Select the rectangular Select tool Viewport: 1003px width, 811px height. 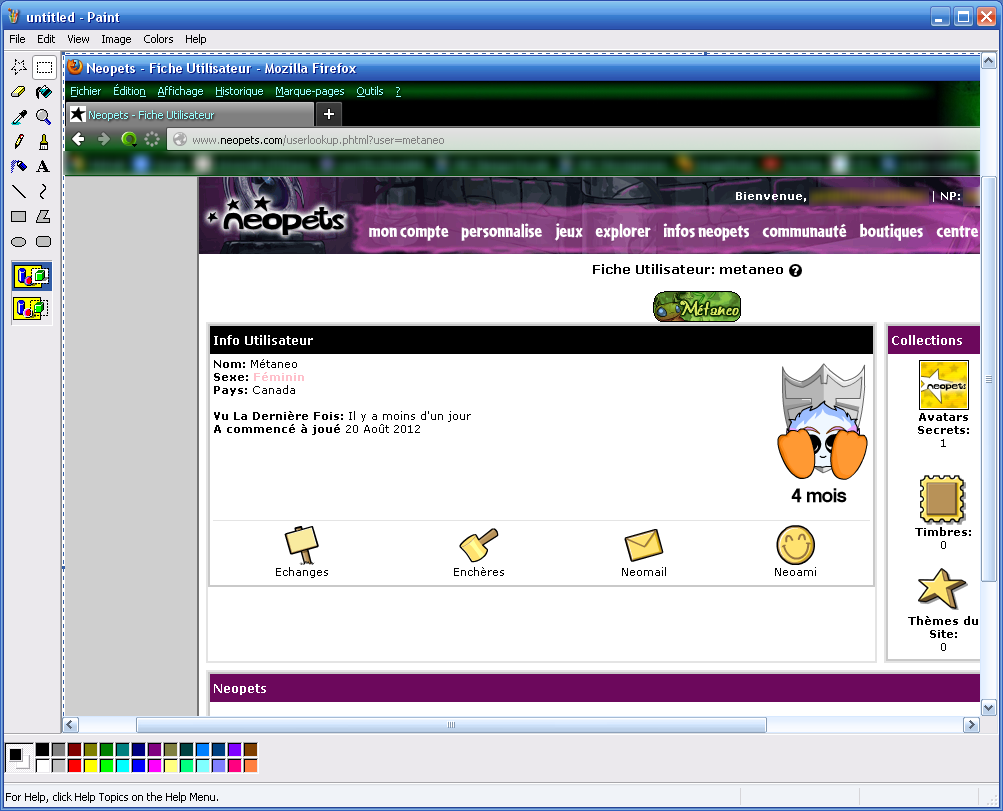[x=43, y=67]
